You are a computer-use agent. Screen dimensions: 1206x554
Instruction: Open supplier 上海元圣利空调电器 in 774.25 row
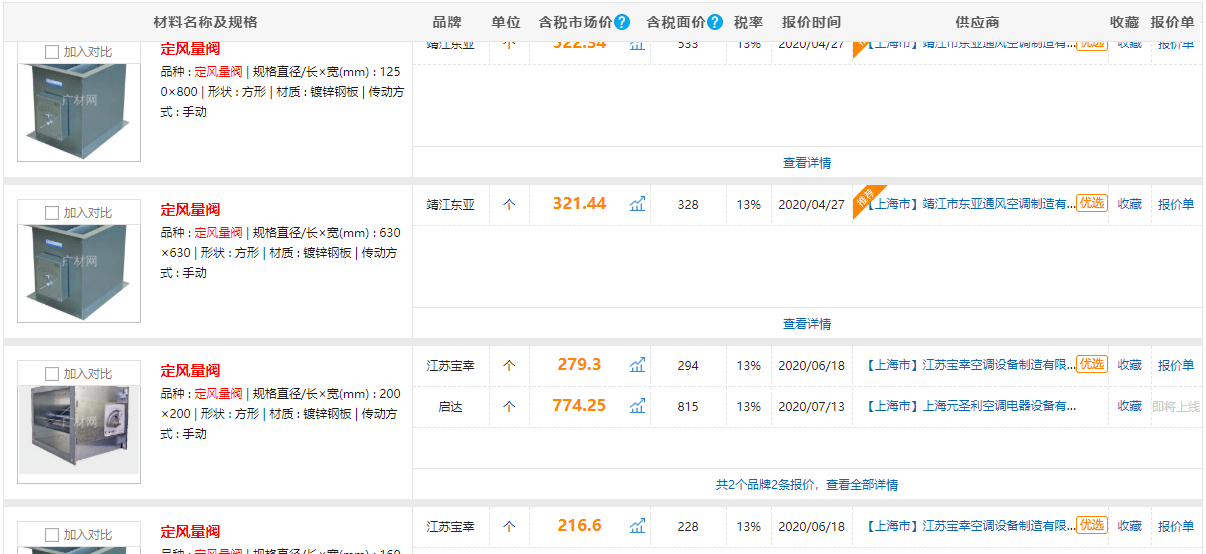[969, 406]
